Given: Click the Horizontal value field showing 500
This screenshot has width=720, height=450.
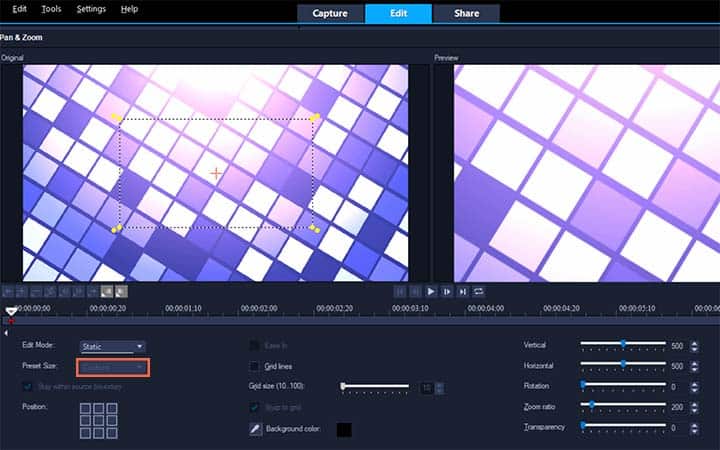Looking at the screenshot, I should [x=678, y=366].
